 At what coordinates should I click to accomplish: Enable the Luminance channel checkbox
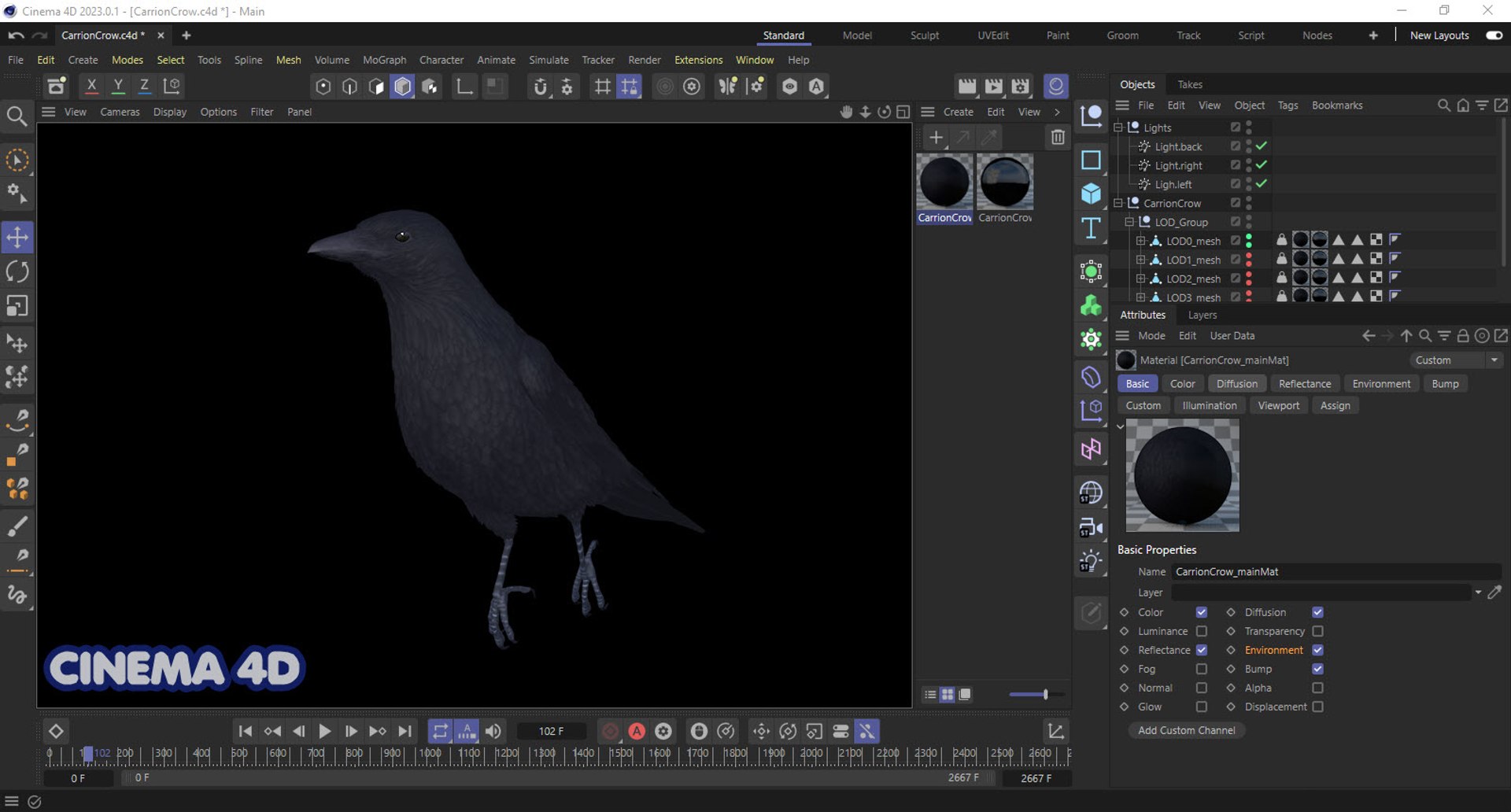(x=1201, y=631)
